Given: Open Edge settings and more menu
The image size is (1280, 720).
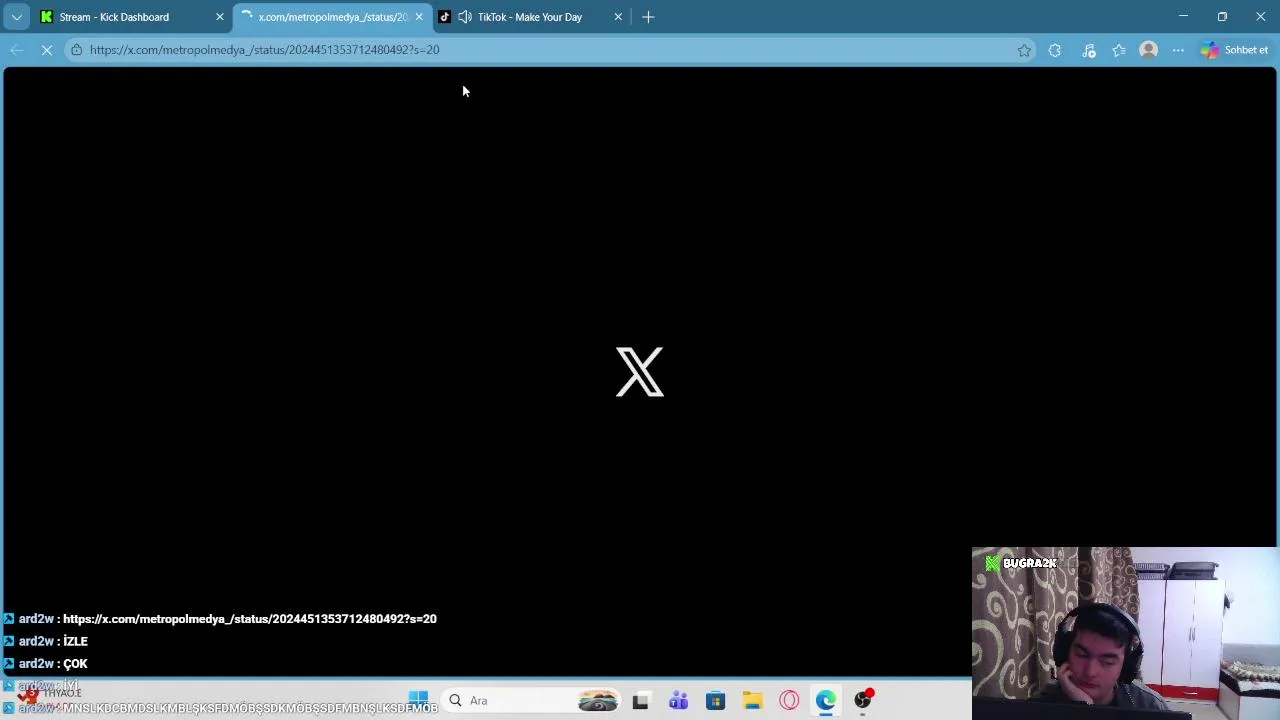Looking at the screenshot, I should pyautogui.click(x=1178, y=50).
